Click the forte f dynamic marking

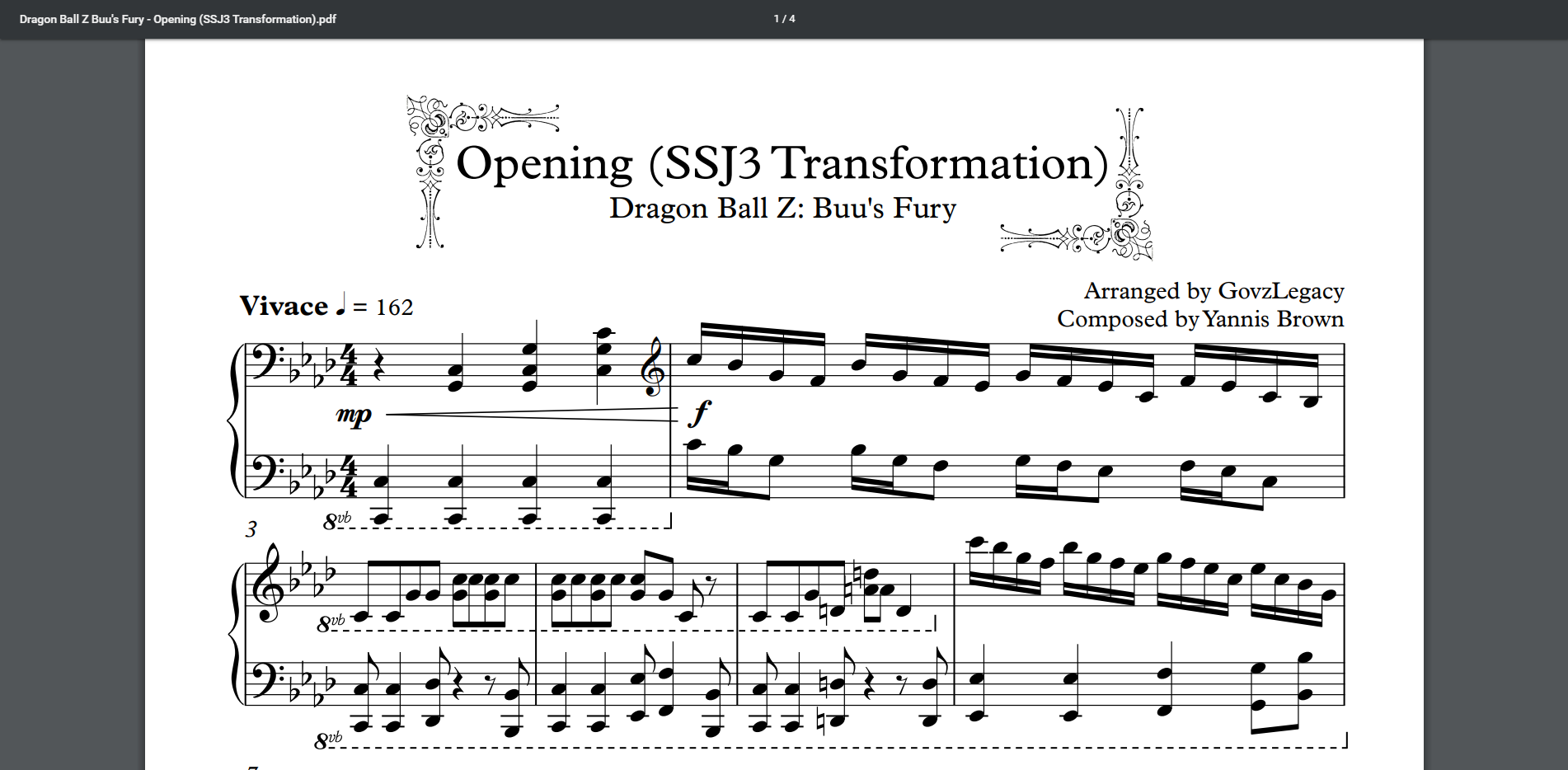699,412
